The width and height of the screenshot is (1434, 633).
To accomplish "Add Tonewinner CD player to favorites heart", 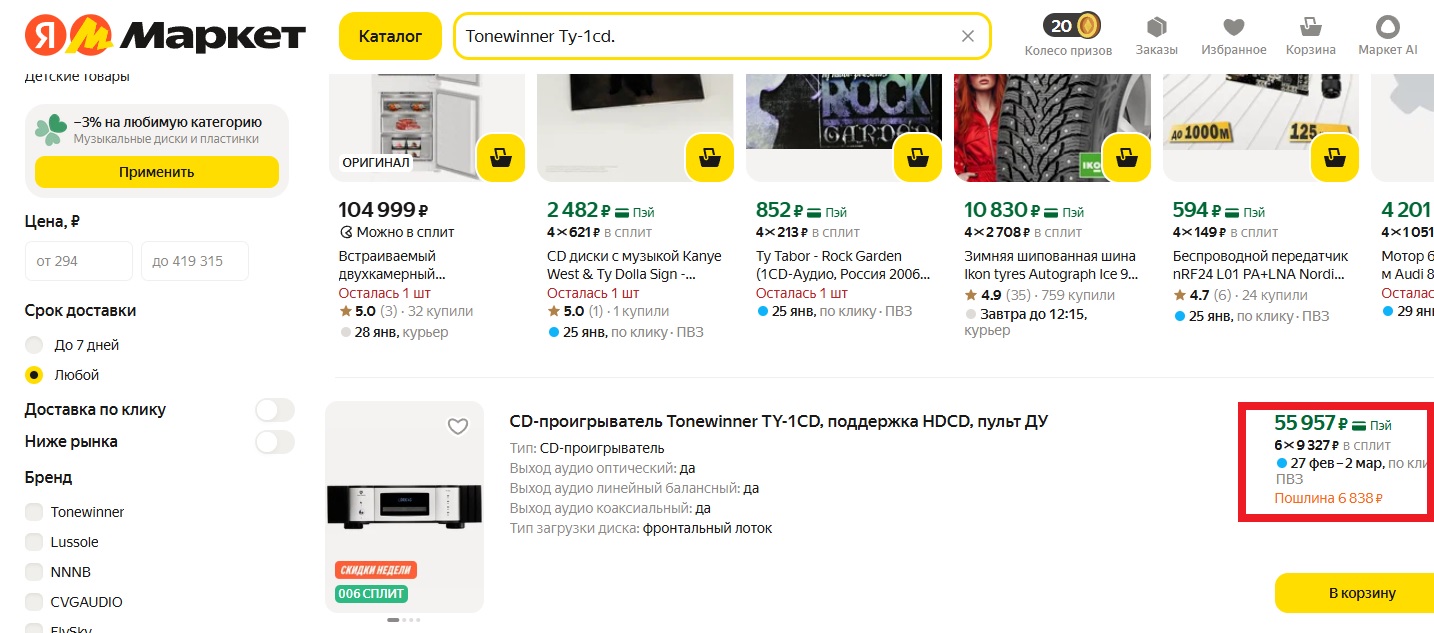I will tap(457, 427).
